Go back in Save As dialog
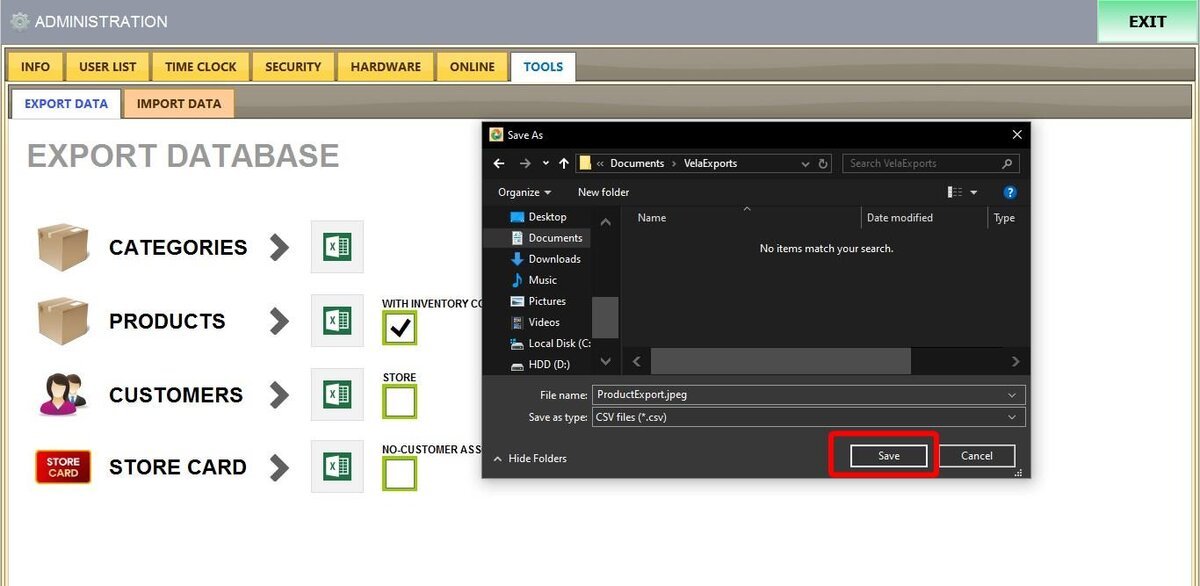This screenshot has height=586, width=1200. 499,163
